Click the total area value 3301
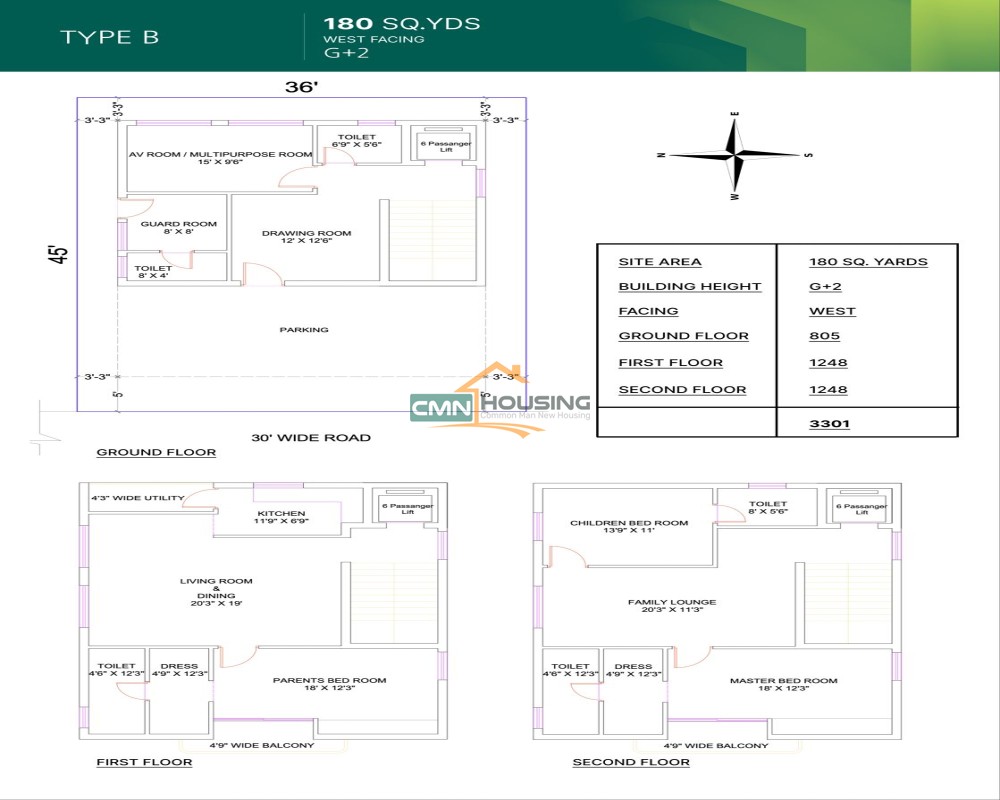This screenshot has width=1000, height=800. 829,423
